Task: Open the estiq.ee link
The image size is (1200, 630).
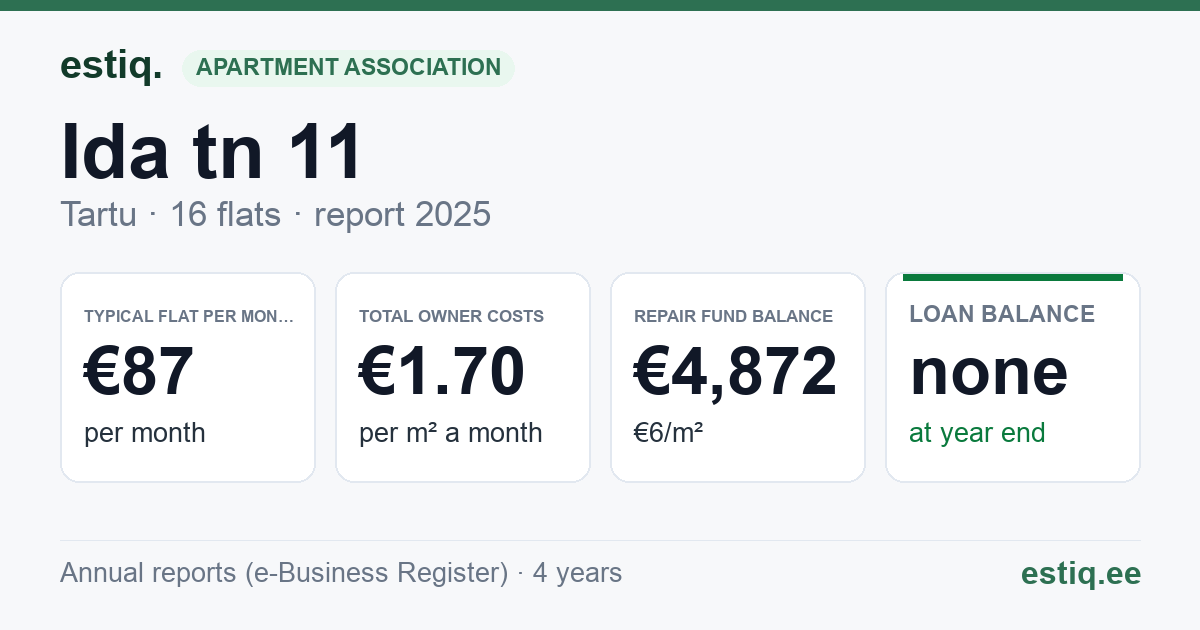Action: [1080, 573]
